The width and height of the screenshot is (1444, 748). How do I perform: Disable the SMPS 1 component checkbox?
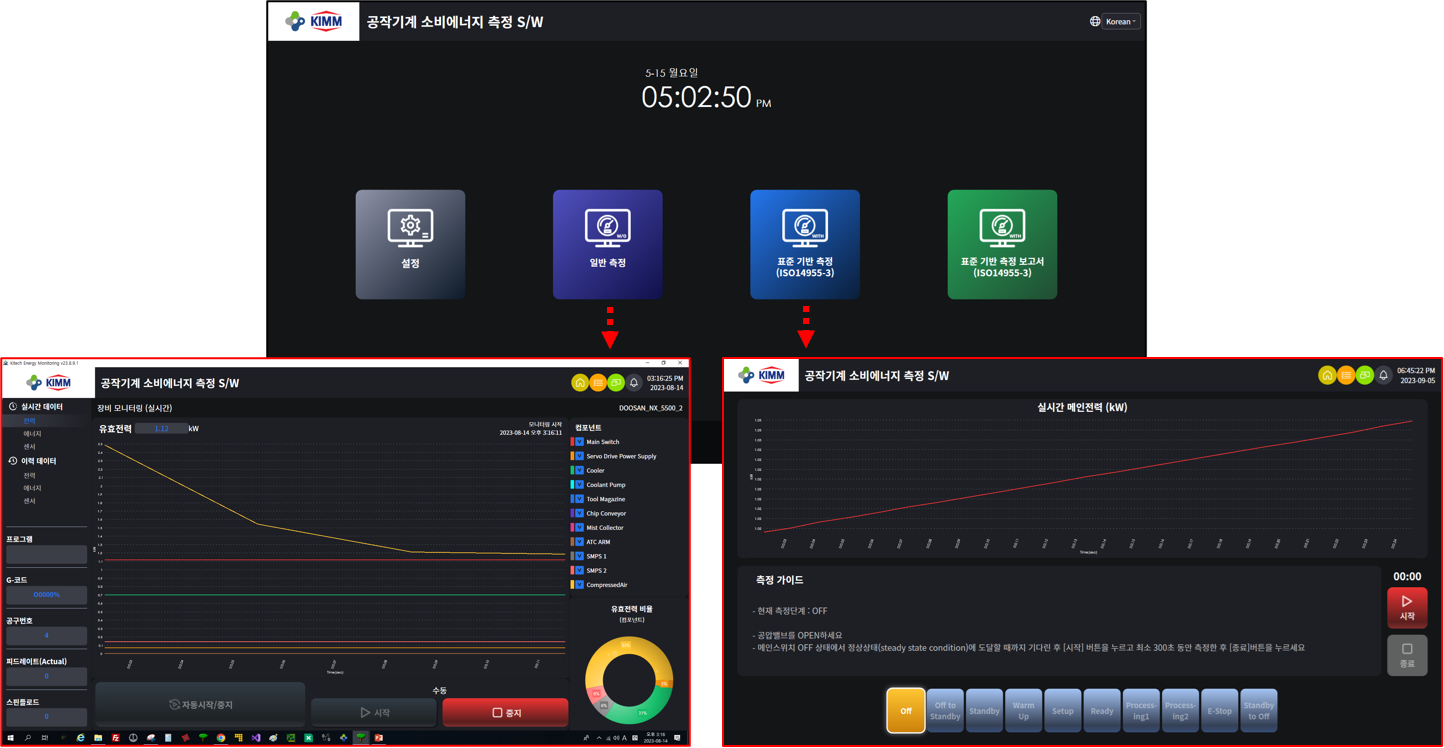[x=578, y=555]
